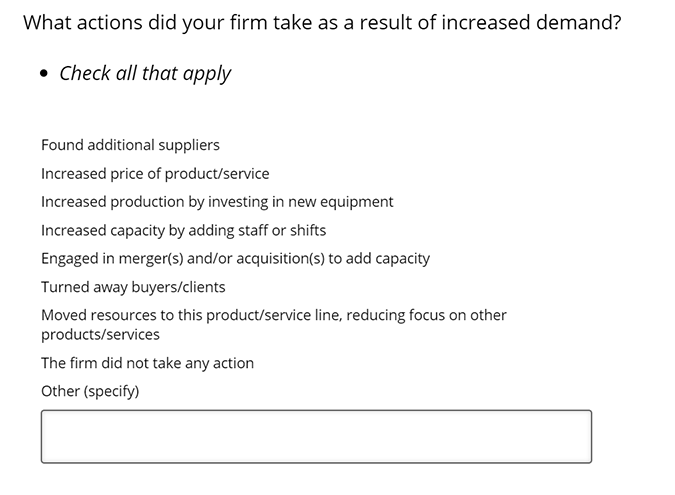Screen dimensions: 675x495
Task: Select the merger(s) and/or acquisition(s) option
Action: pyautogui.click(x=235, y=258)
